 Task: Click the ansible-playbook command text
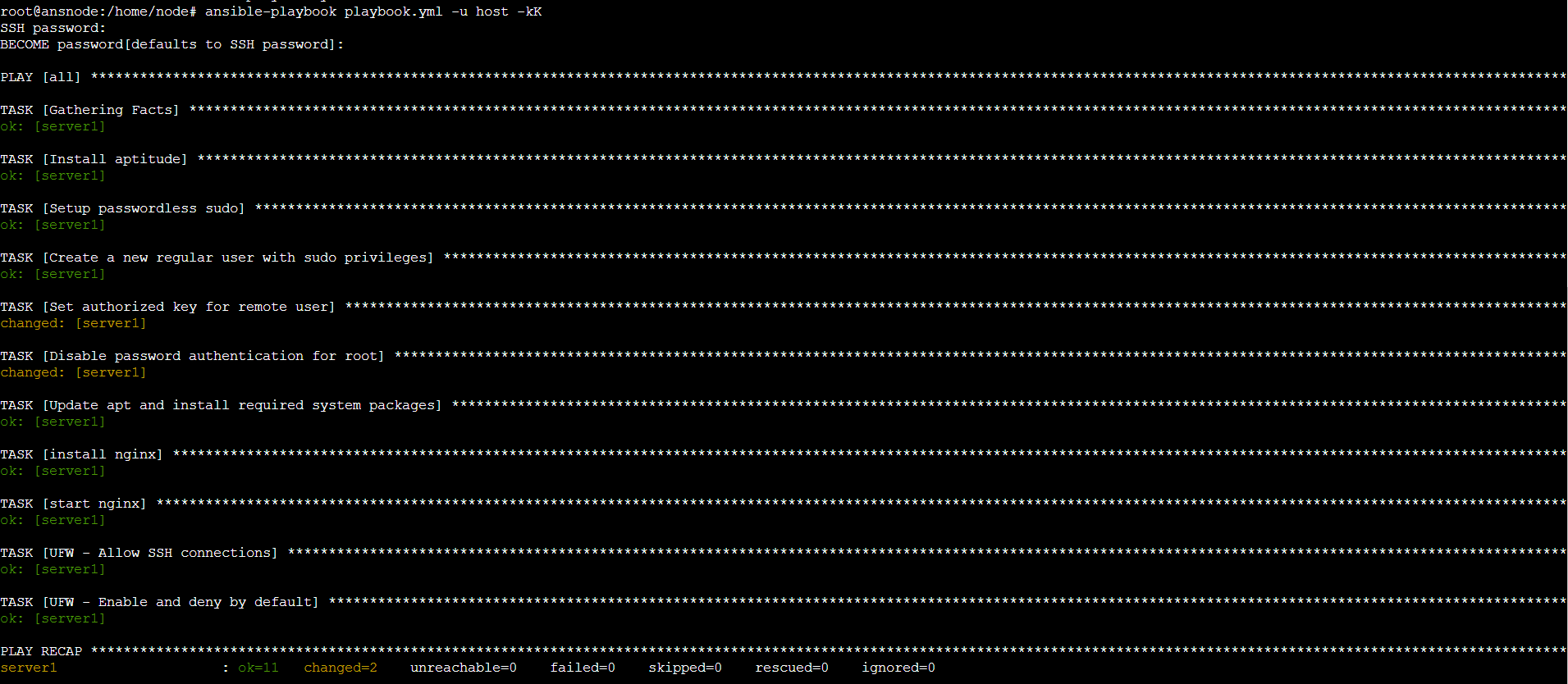[373, 11]
